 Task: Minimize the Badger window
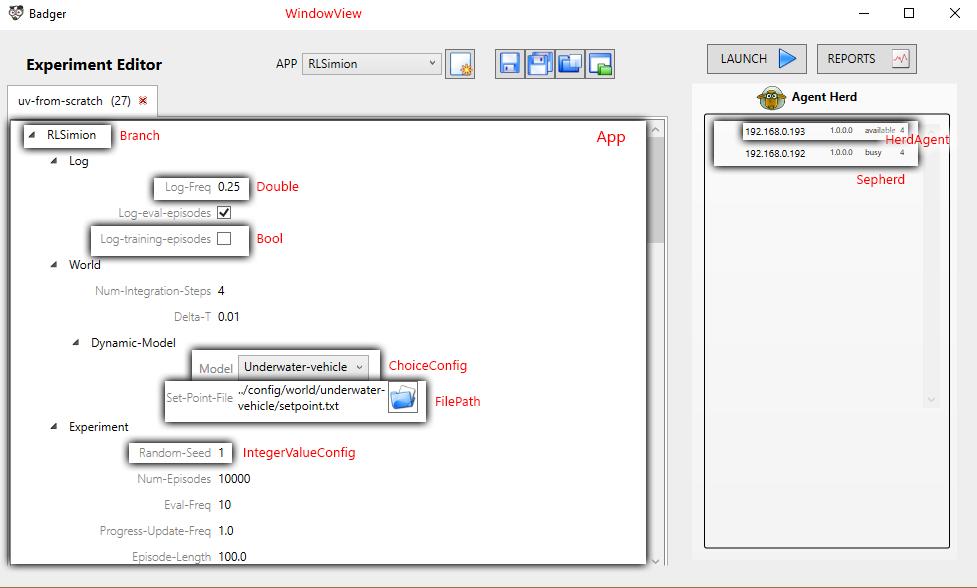point(864,13)
